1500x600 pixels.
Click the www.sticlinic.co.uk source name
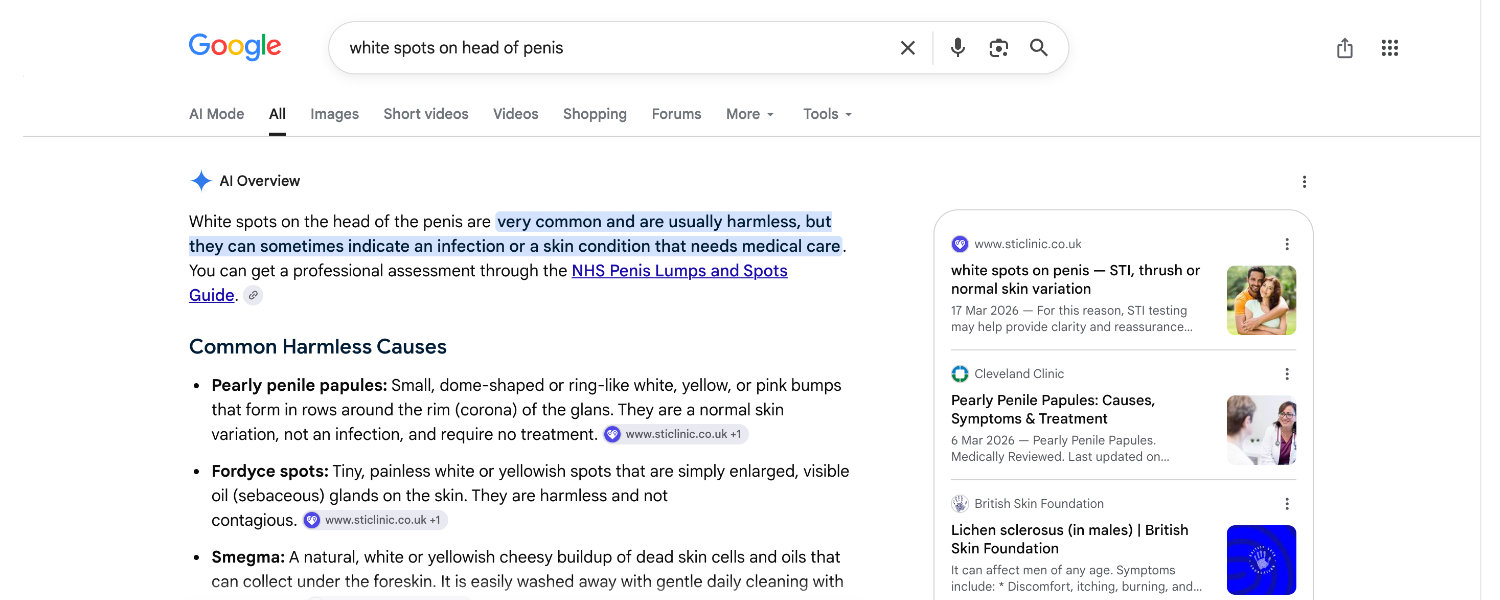1028,244
